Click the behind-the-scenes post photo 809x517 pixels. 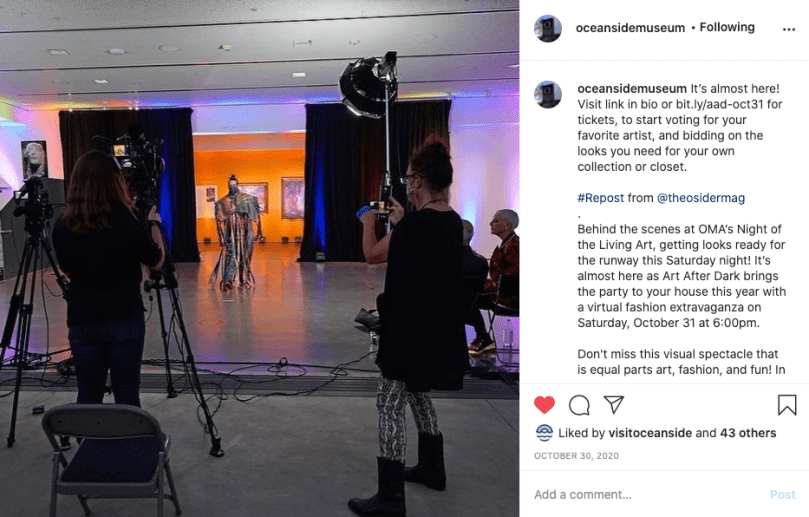tap(260, 258)
